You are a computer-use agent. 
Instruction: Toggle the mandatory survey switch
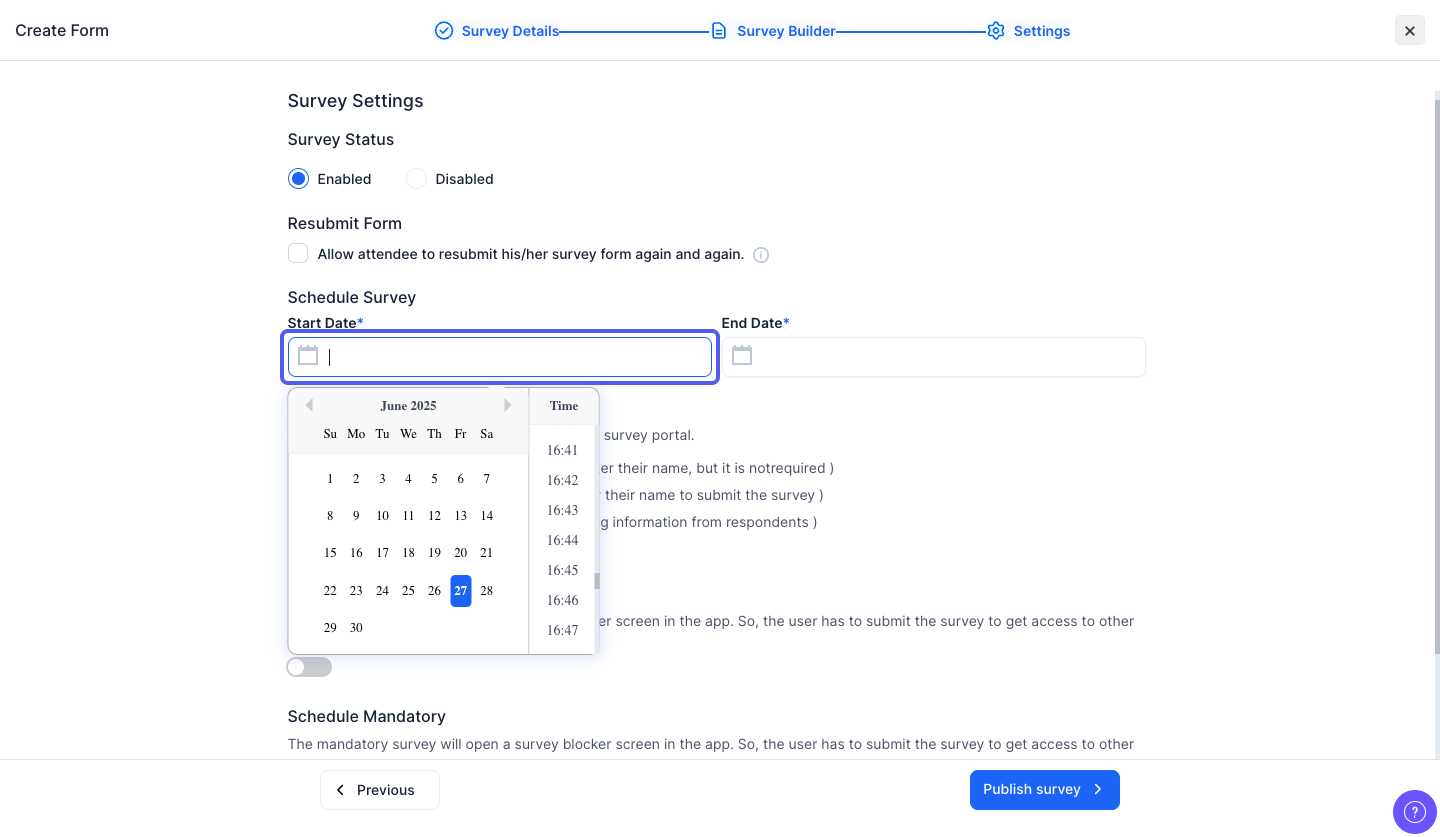click(x=309, y=667)
